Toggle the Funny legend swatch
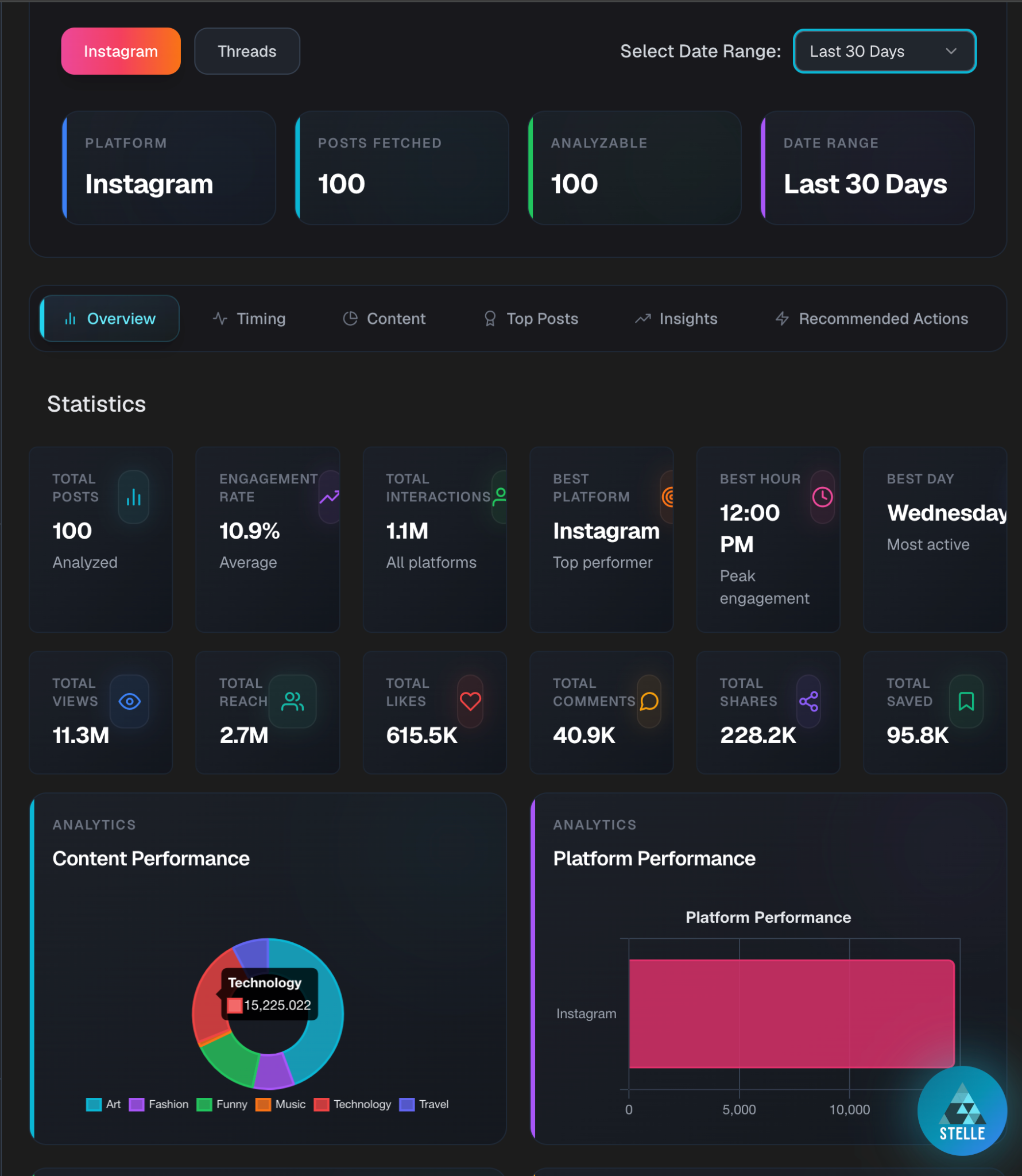Screen dimensions: 1022x1176 point(204,1105)
